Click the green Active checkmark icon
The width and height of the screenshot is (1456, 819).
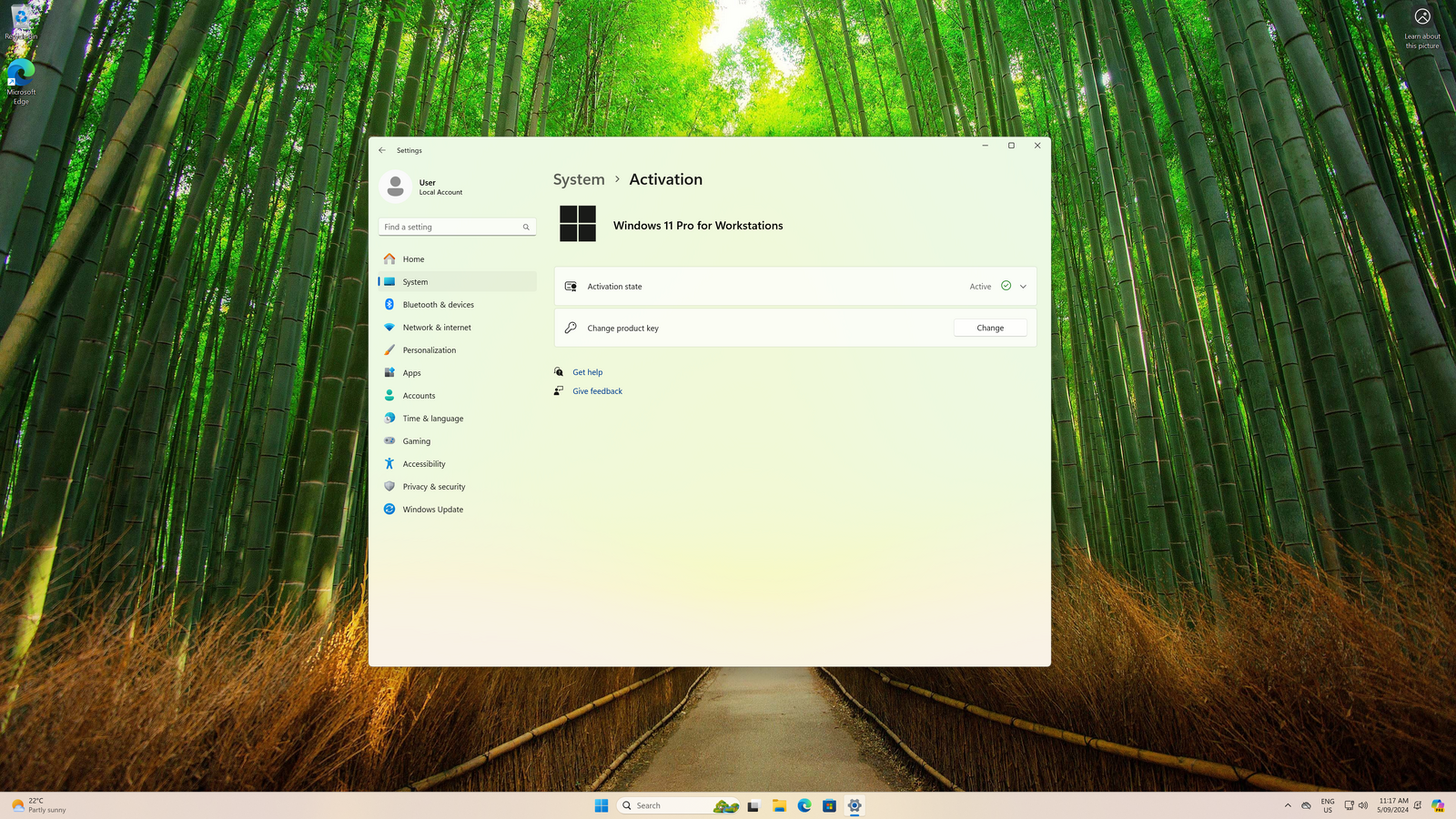(x=1006, y=286)
